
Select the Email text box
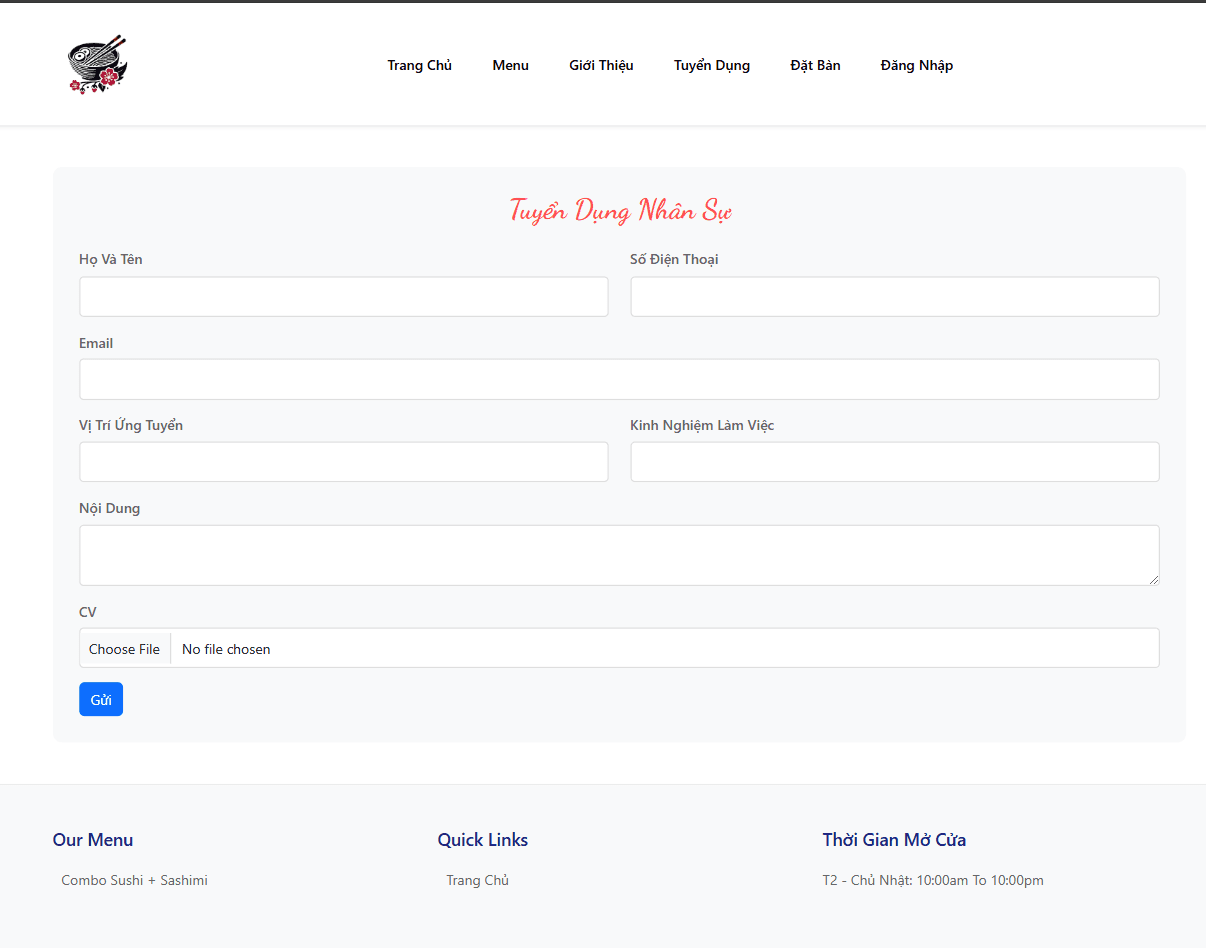coord(619,380)
